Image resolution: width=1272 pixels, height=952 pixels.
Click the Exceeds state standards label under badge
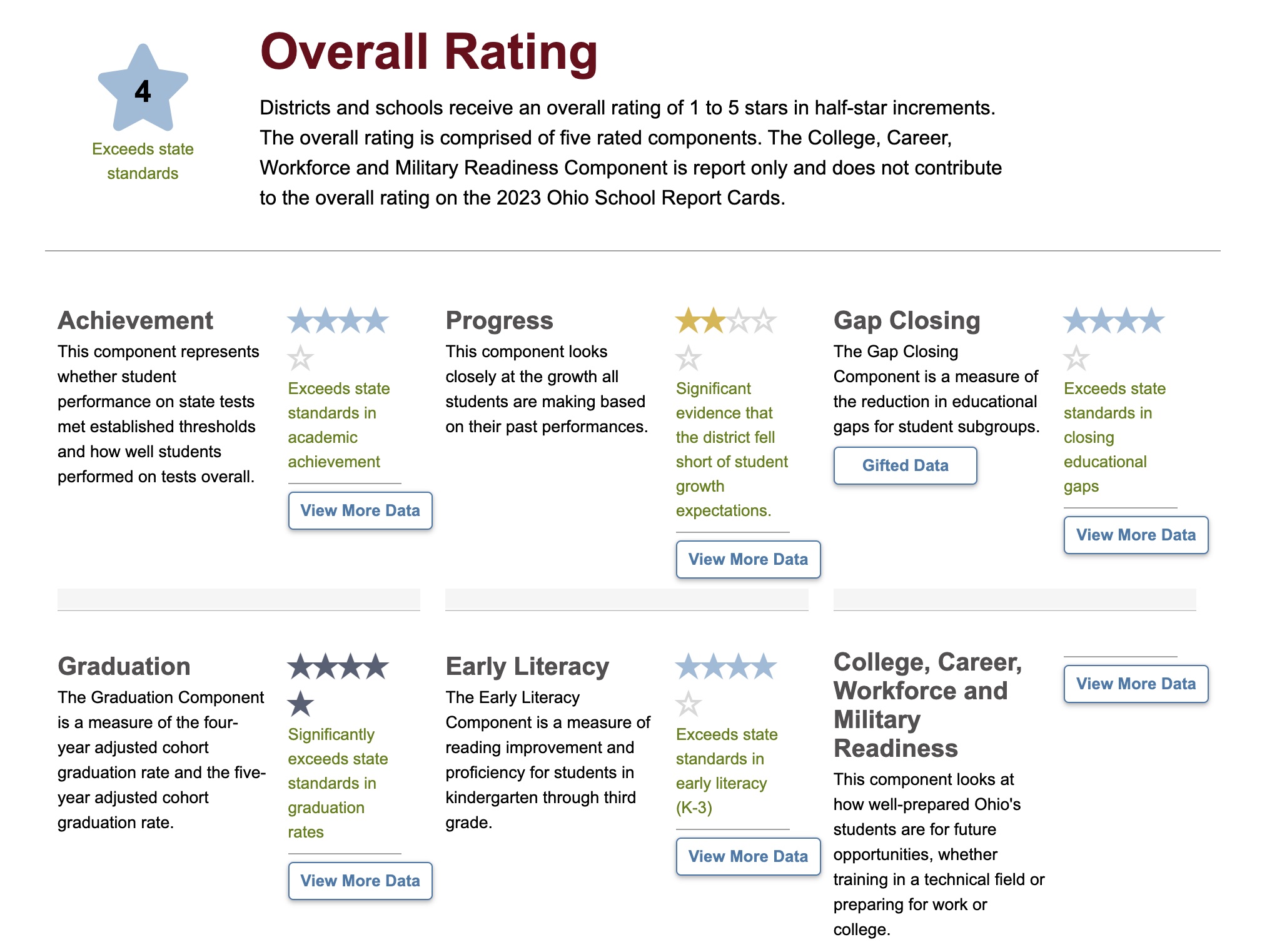tap(143, 161)
